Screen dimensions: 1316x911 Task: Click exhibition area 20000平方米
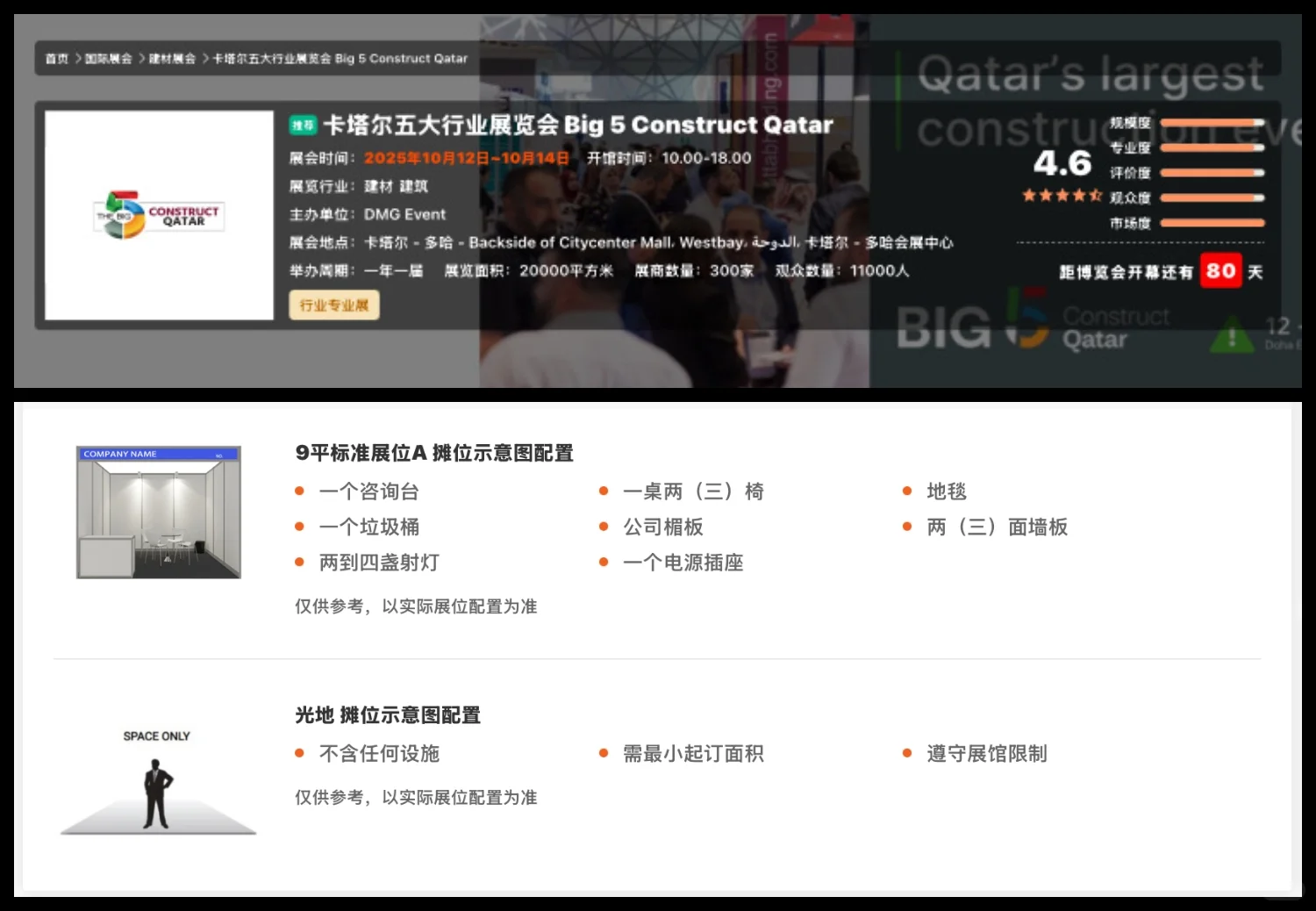point(566,270)
